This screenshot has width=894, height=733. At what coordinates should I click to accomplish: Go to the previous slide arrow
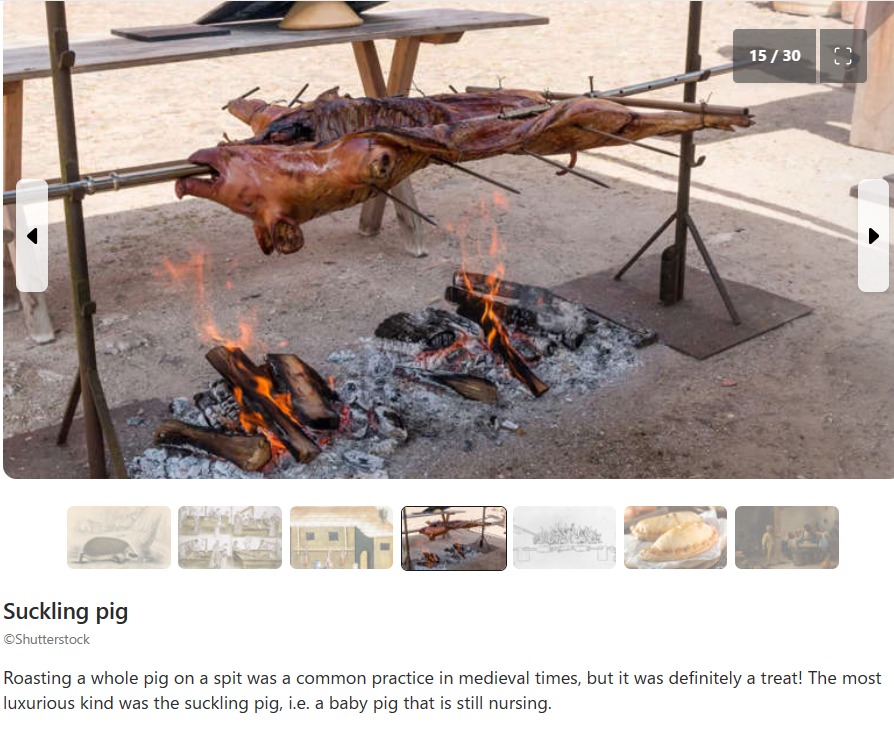(x=32, y=235)
